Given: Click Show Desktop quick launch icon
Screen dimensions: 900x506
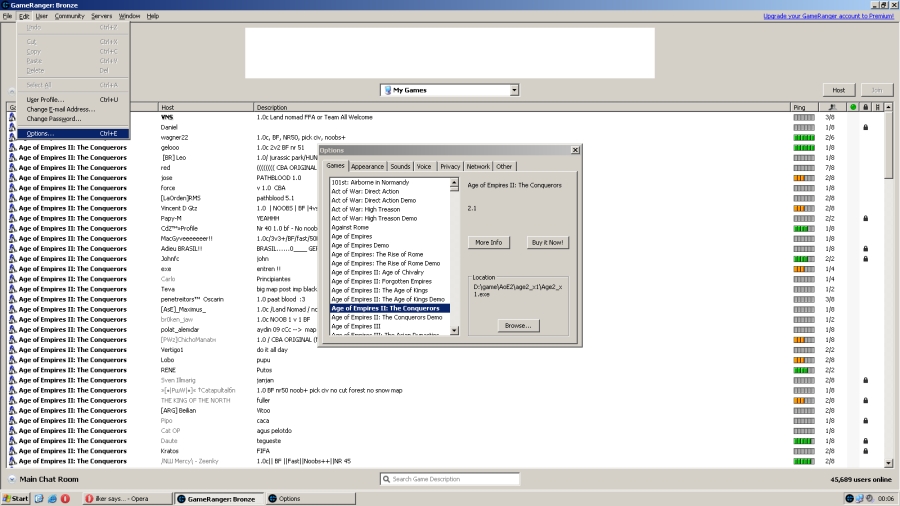Looking at the screenshot, I should [39, 499].
